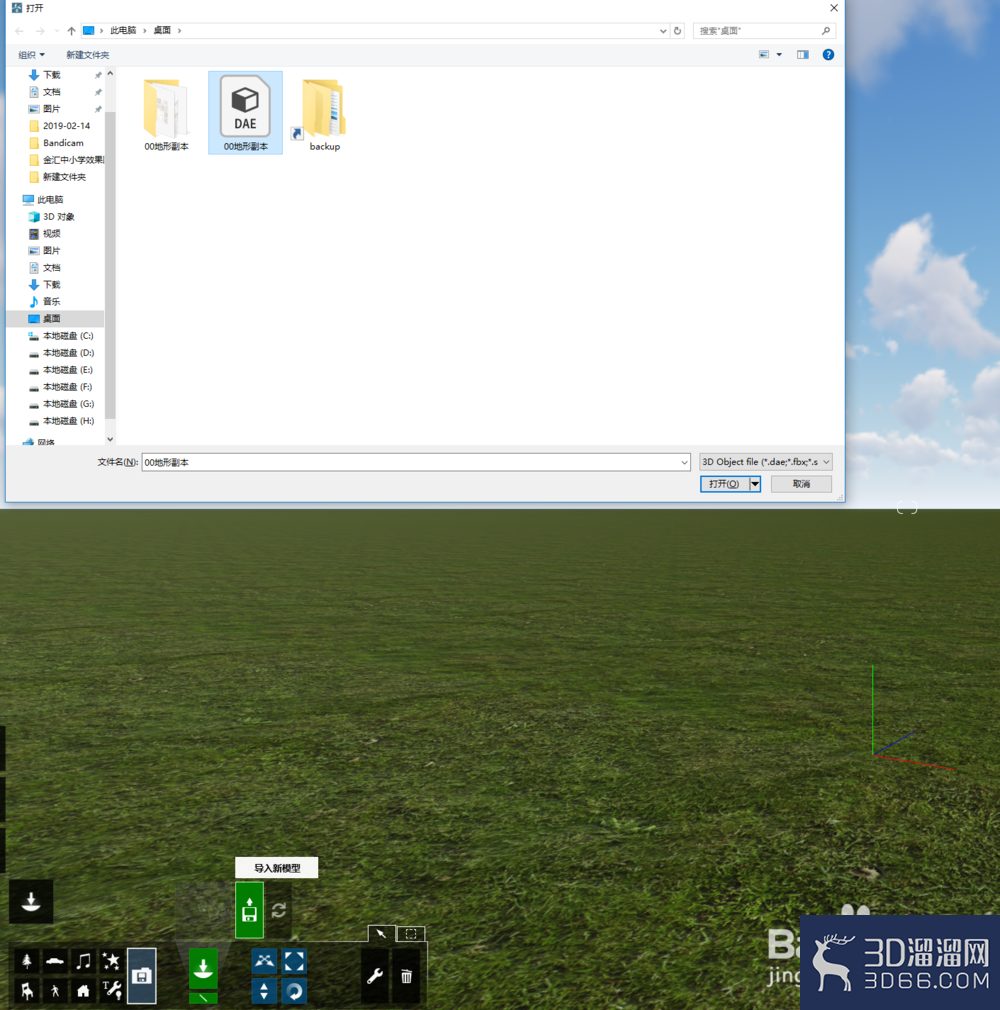Click the green place object button
This screenshot has width=1000, height=1010.
tap(203, 967)
